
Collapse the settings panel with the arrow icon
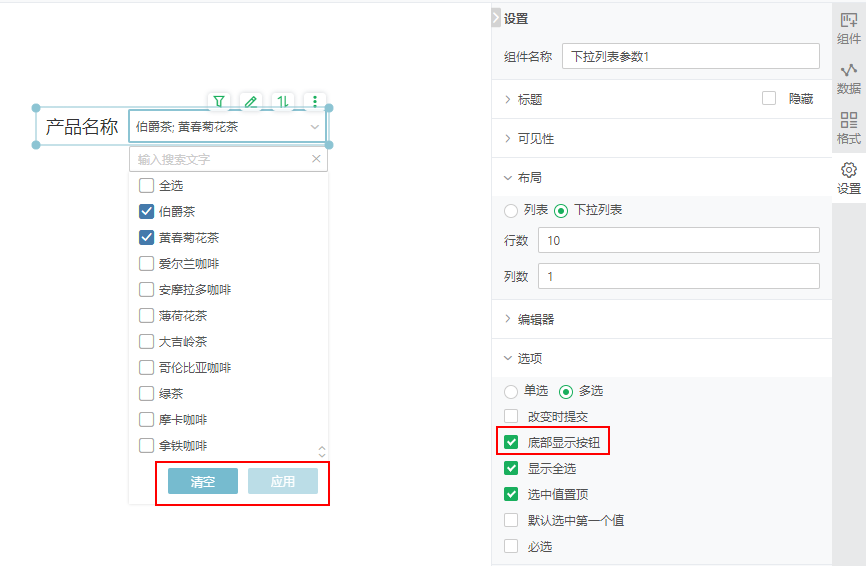[x=496, y=18]
